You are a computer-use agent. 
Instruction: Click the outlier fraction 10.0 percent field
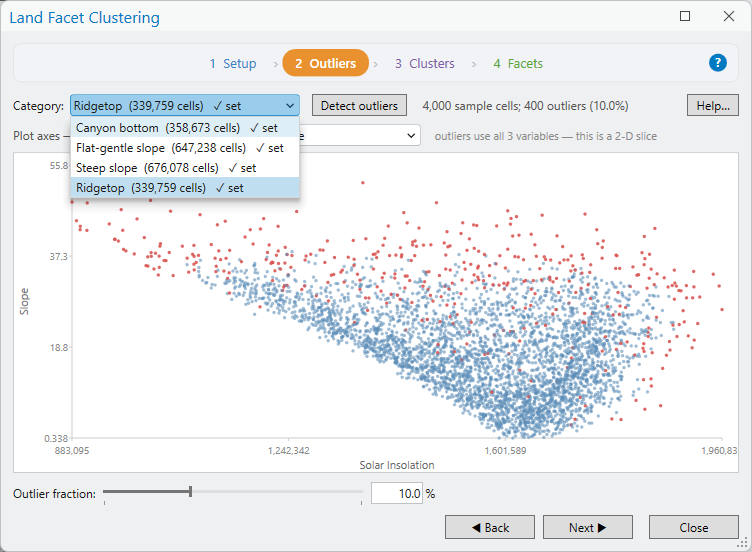click(x=397, y=493)
